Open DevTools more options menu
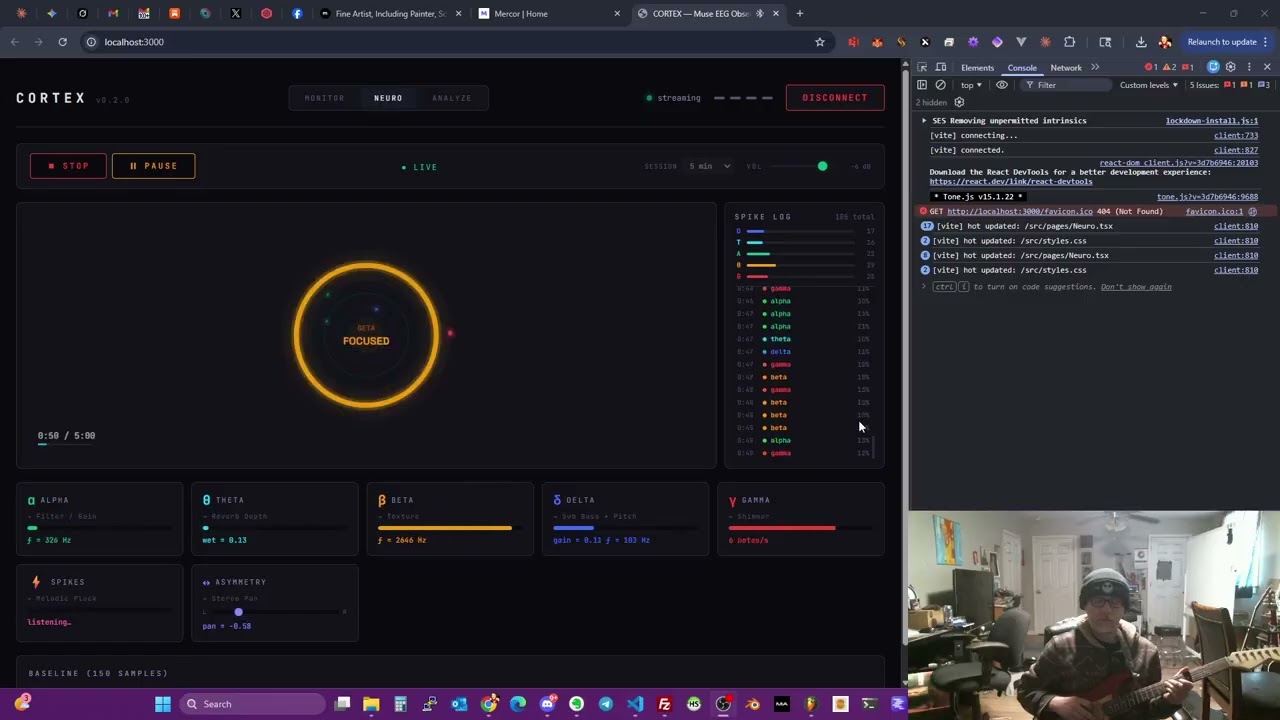This screenshot has width=1280, height=720. pos(1249,68)
